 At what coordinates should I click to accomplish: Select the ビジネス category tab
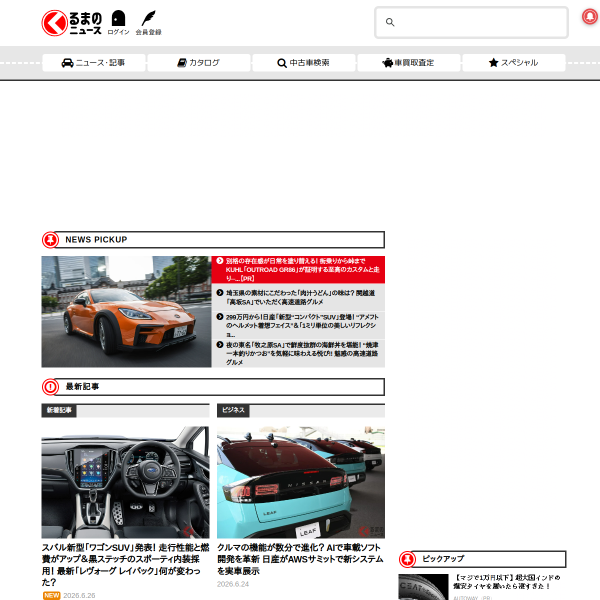pos(233,410)
